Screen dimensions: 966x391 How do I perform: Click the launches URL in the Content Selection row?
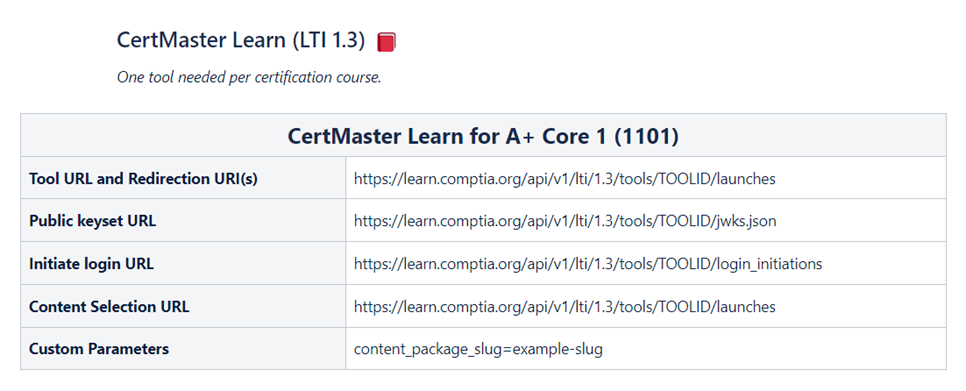[x=564, y=307]
